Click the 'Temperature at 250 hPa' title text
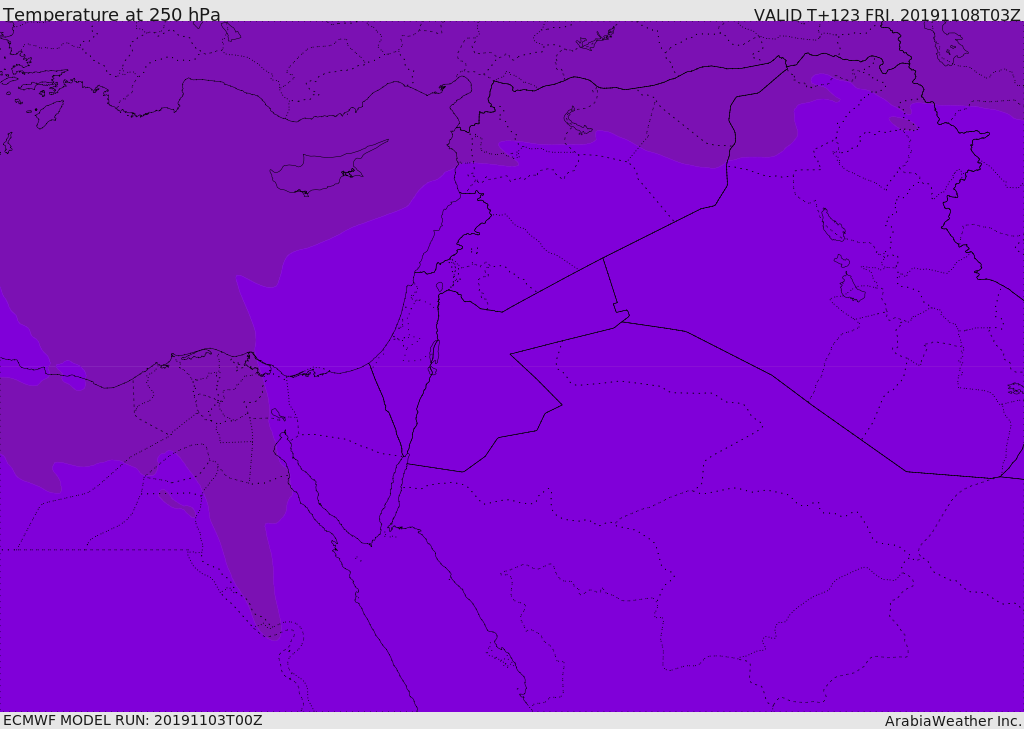The image size is (1024, 729). (112, 14)
